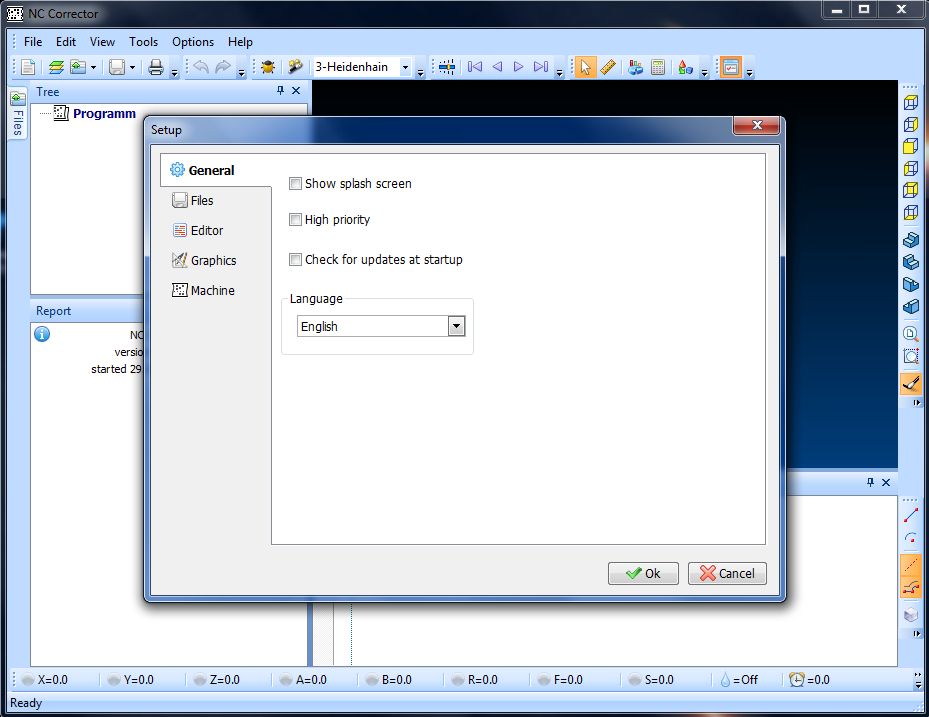
Task: Select the fully yellow front cube view
Action: pos(911,146)
